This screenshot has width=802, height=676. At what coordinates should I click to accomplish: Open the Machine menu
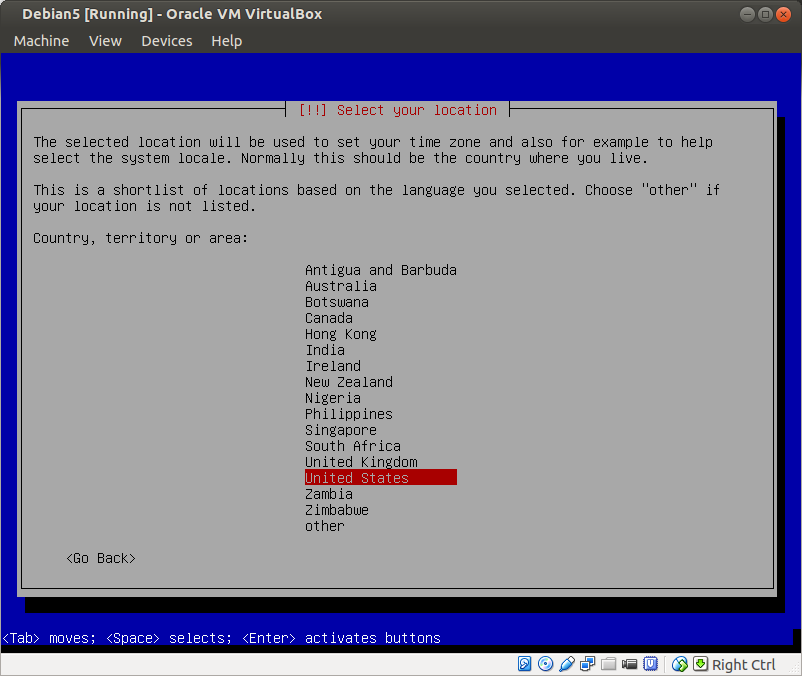(41, 41)
